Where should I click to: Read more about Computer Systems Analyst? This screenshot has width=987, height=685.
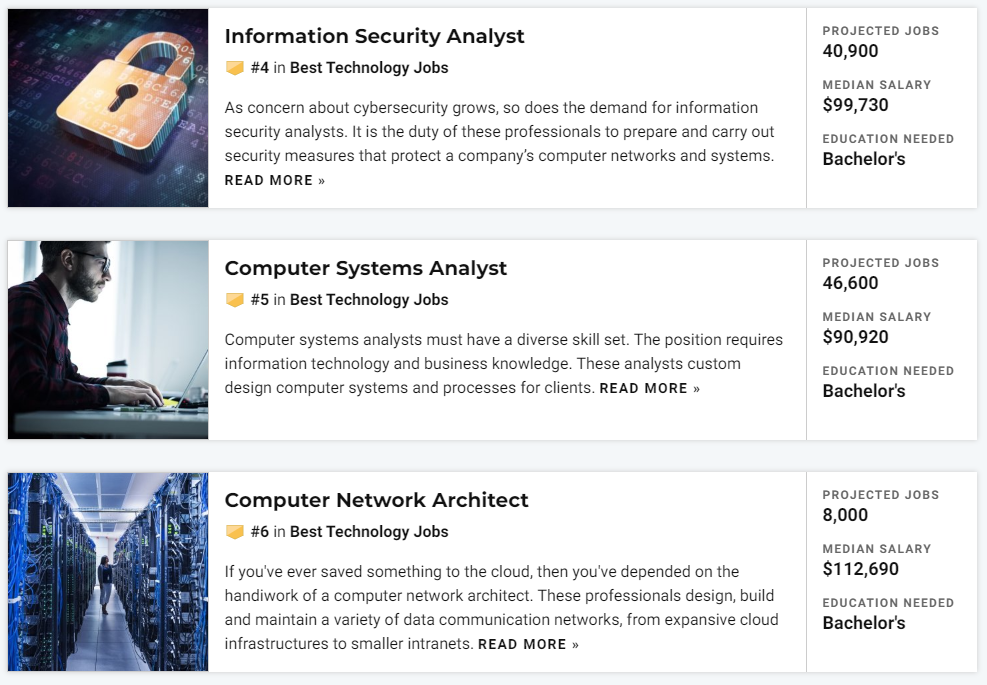point(650,388)
